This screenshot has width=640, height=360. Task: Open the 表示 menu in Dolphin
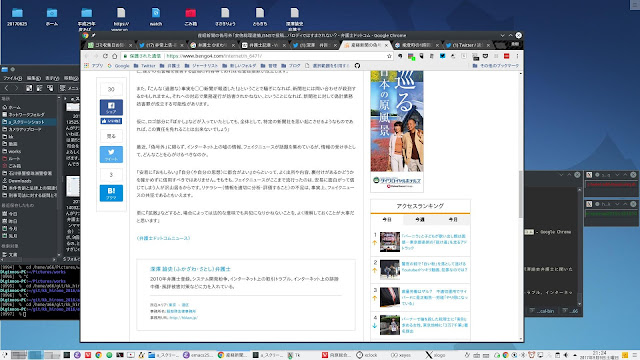pos(52,78)
